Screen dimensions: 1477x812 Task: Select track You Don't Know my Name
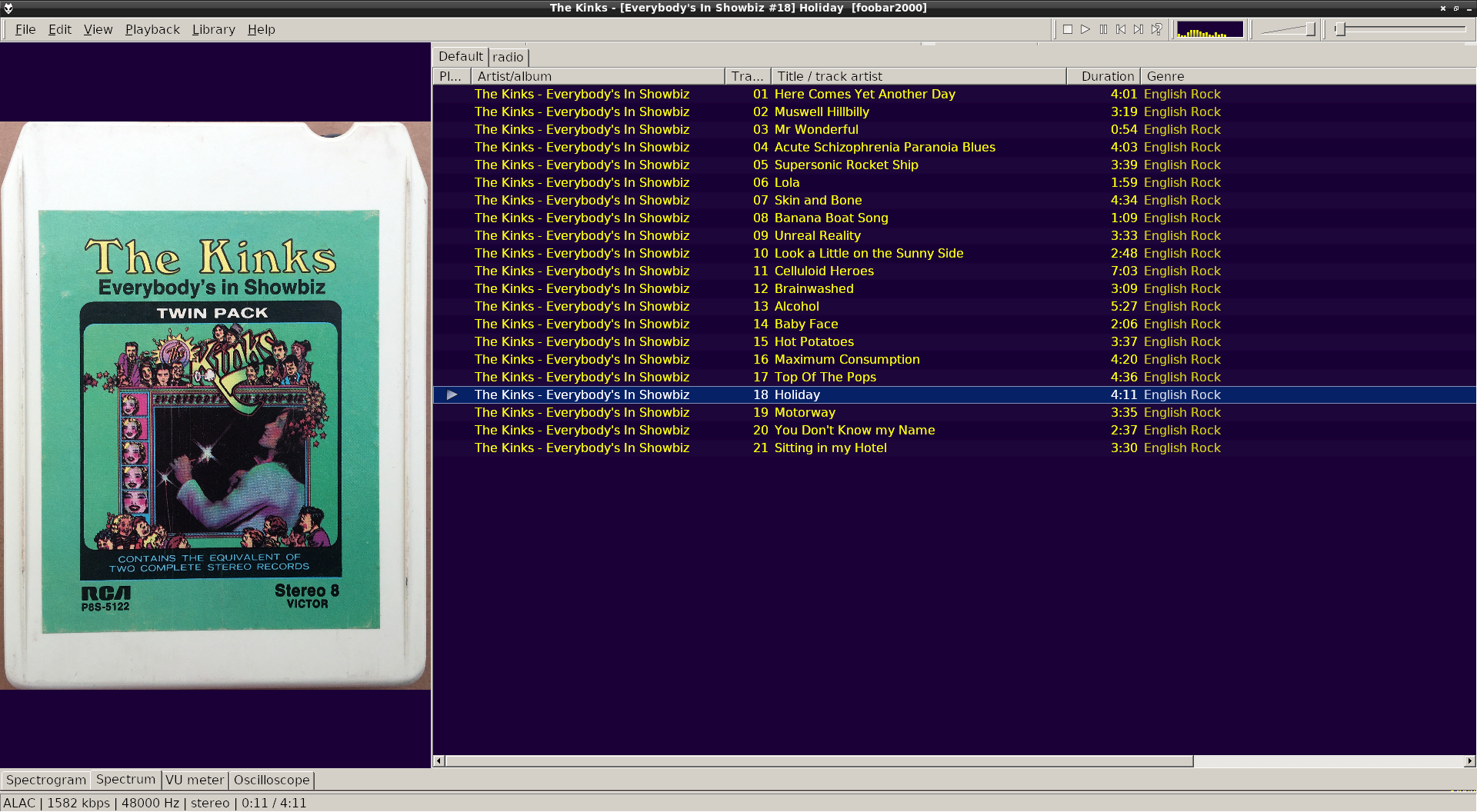coord(954,430)
